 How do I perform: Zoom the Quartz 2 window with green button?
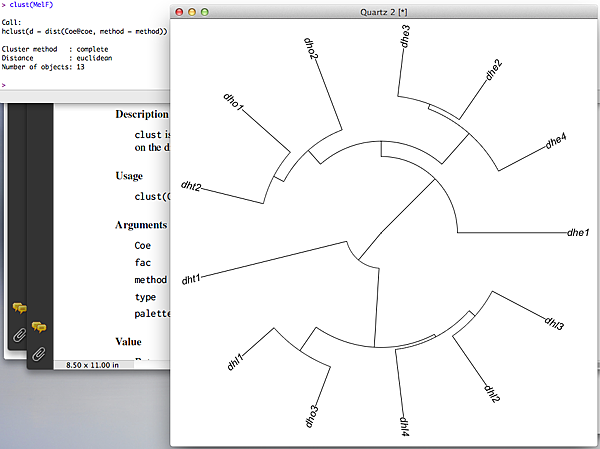point(205,12)
